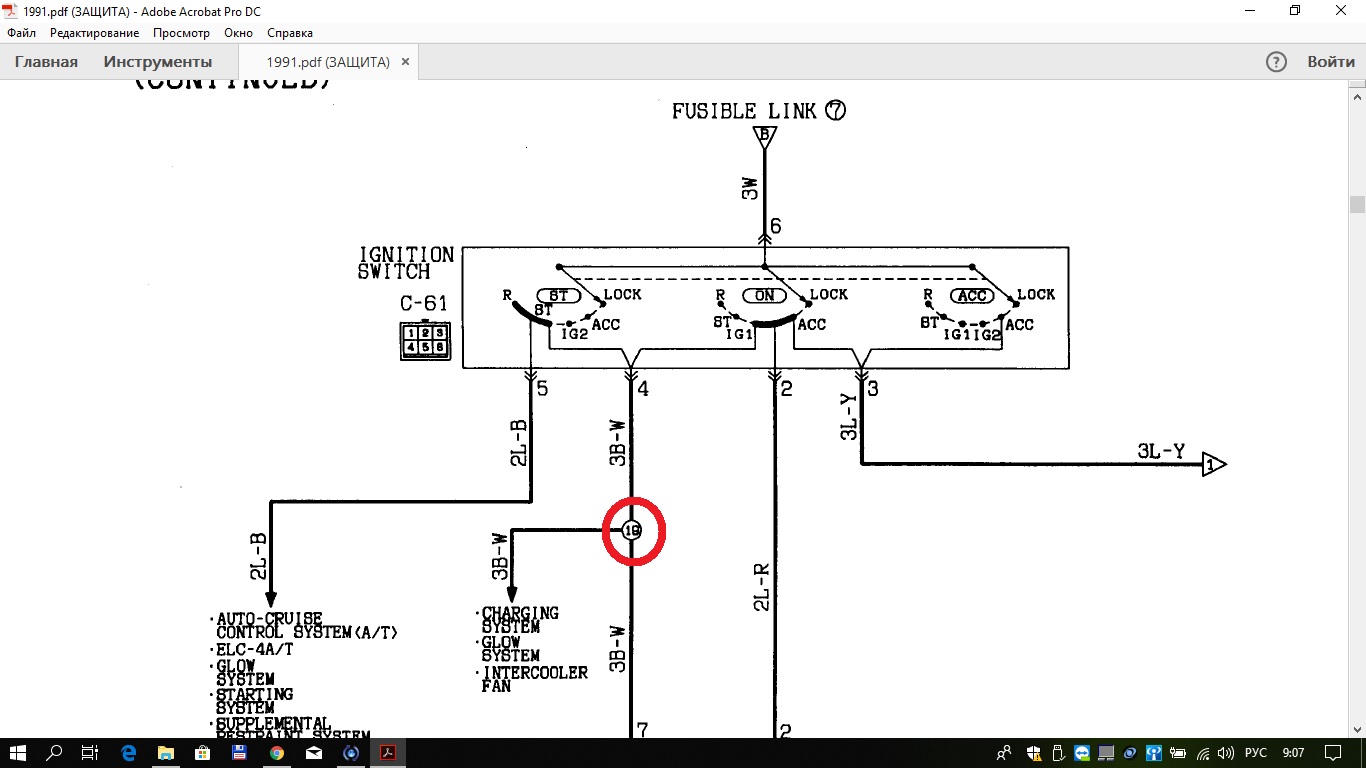Click the wireless antenna tray icon
The image size is (1366, 768).
point(1154,753)
